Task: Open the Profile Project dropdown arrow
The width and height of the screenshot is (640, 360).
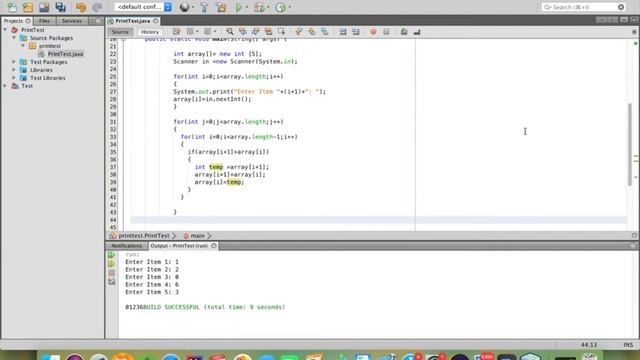Action: click(x=290, y=7)
